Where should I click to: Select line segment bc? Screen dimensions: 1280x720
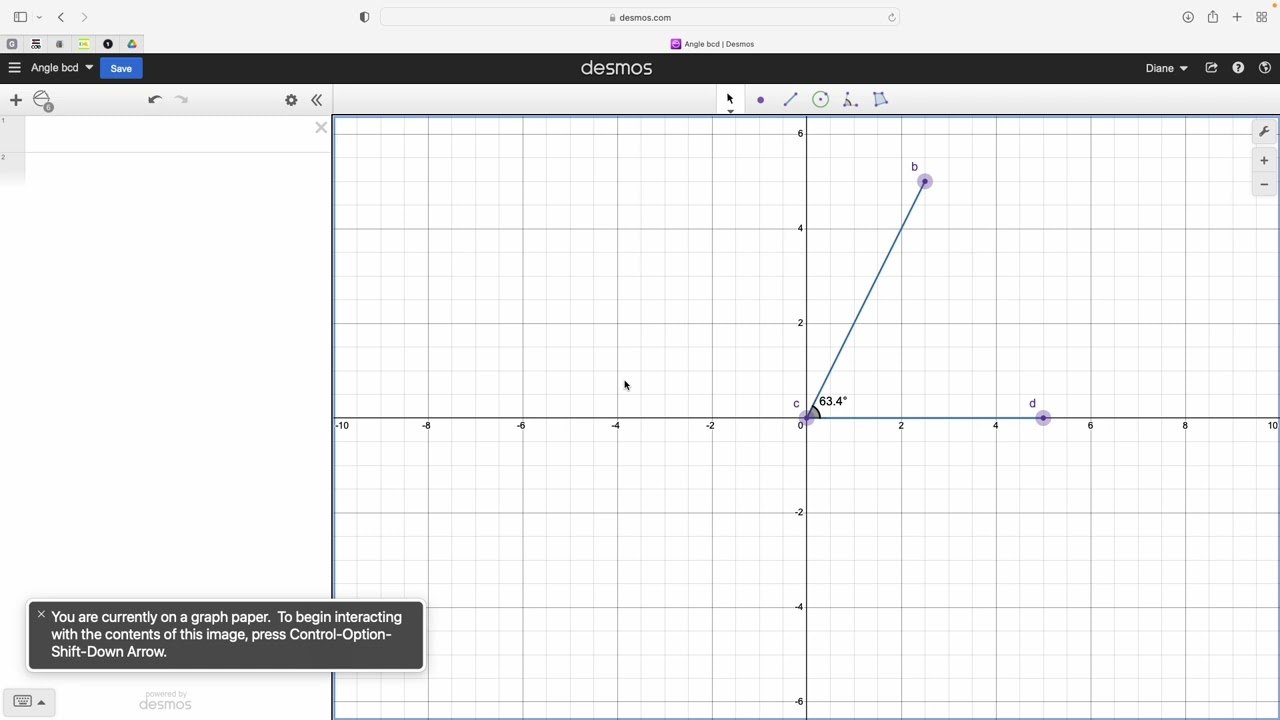(x=866, y=300)
